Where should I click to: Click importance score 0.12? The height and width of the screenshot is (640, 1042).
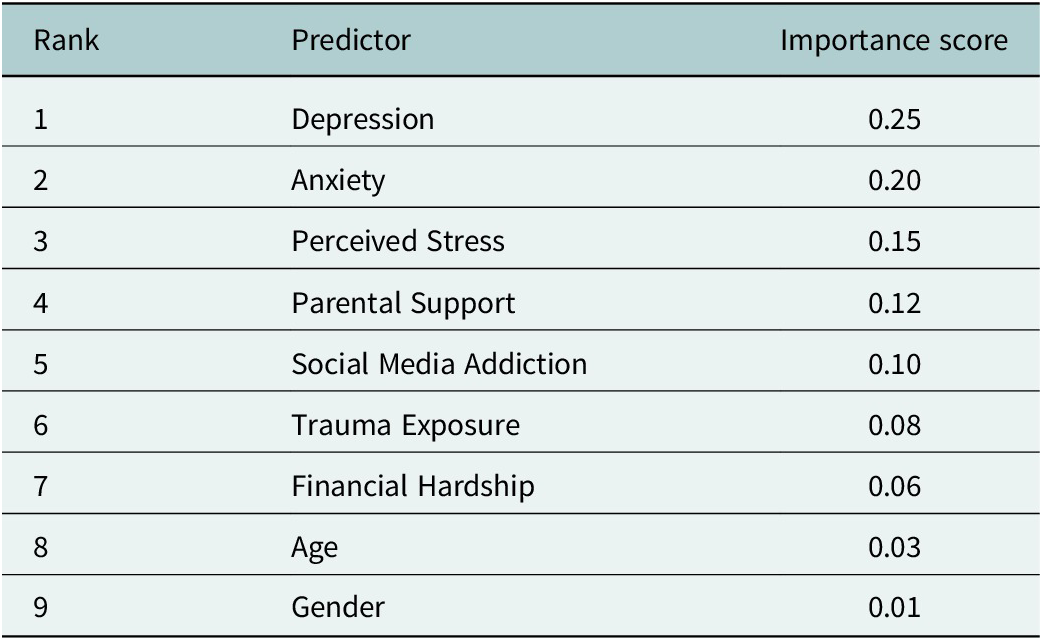894,304
